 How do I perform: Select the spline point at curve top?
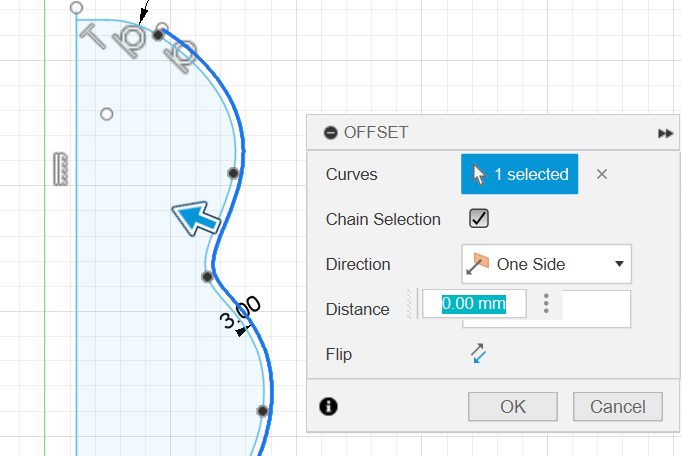pos(158,34)
